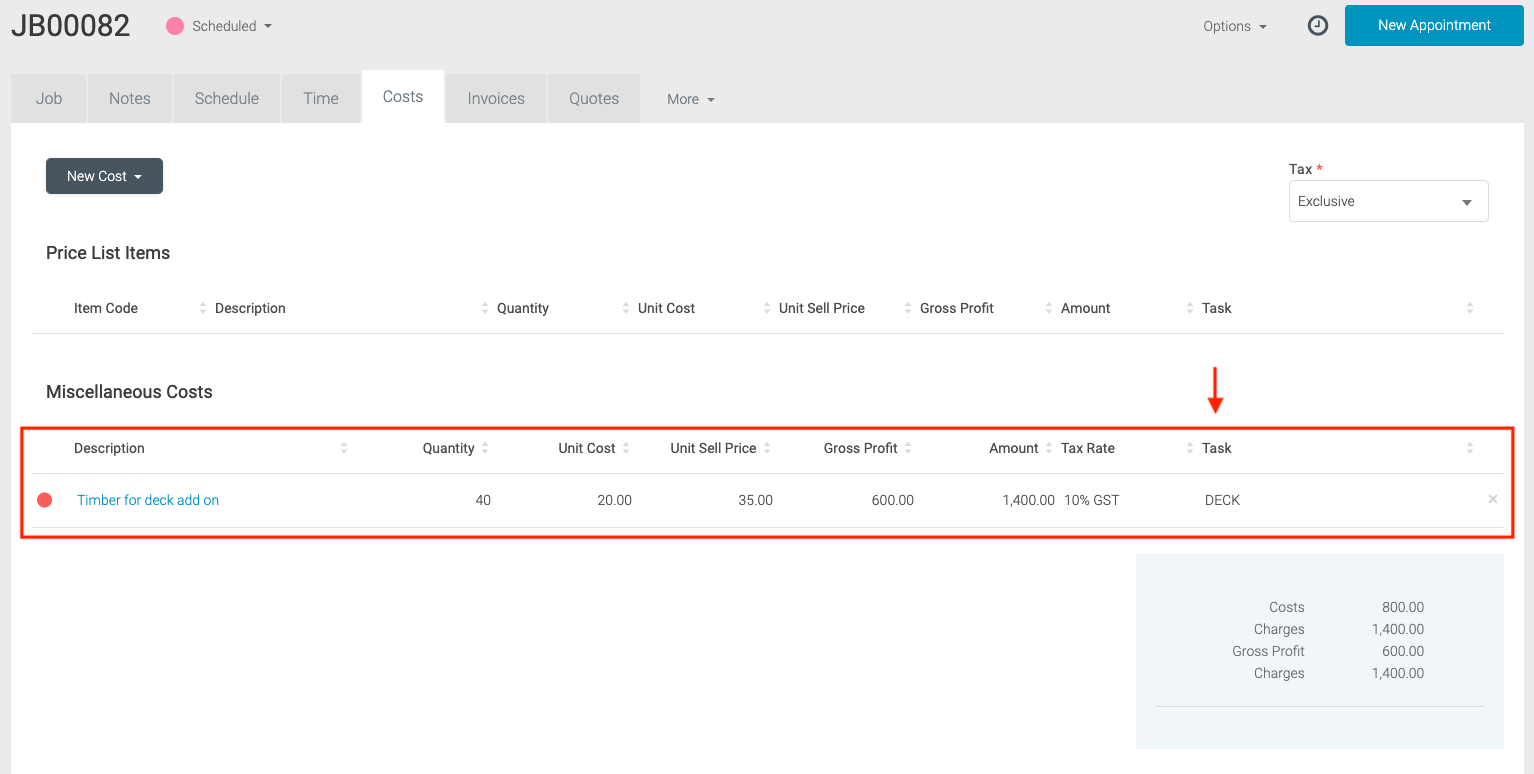This screenshot has height=774, width=1534.
Task: Sort Miscellaneous Costs by Unit Cost
Action: (x=587, y=448)
